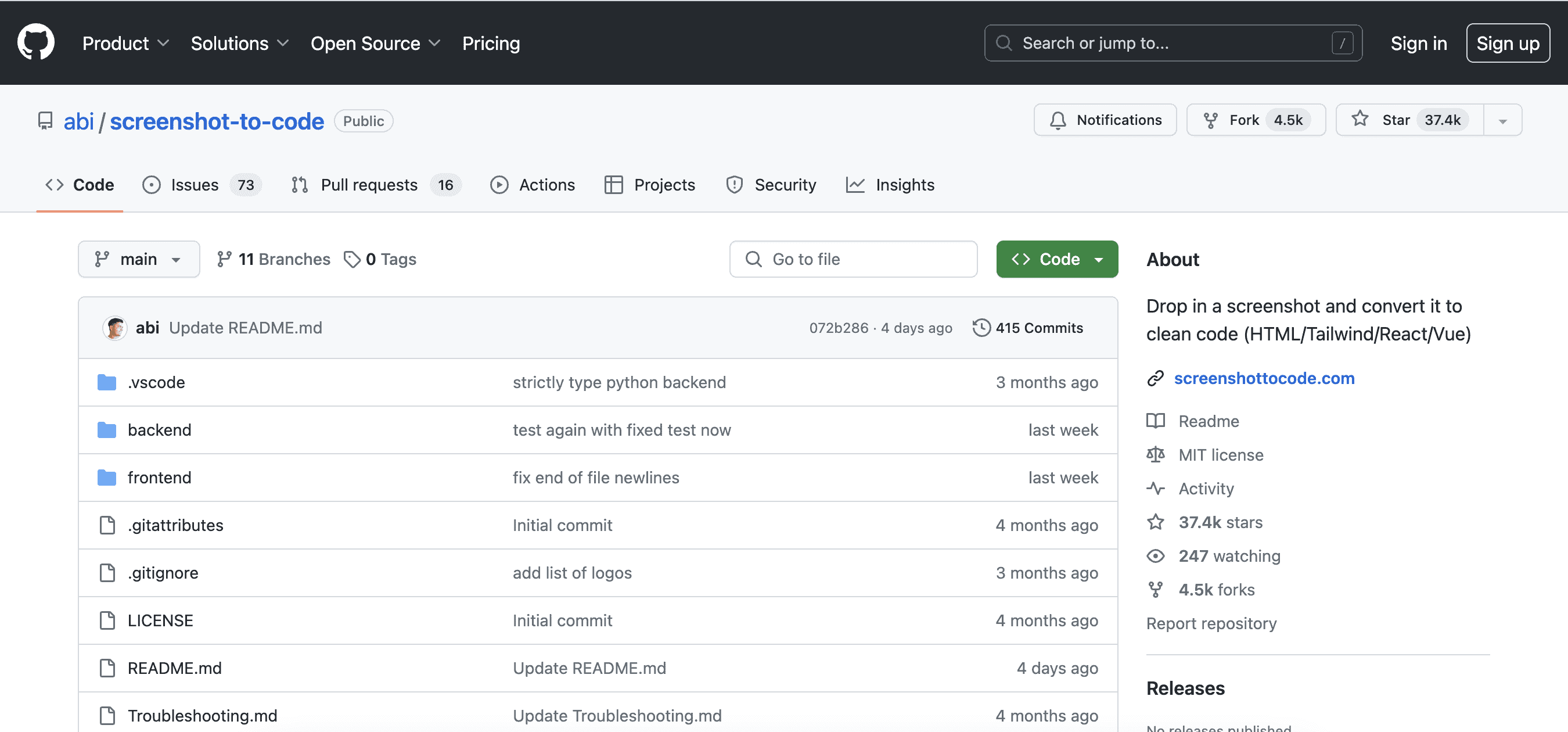Click the README.md file icon
Image resolution: width=1568 pixels, height=732 pixels.
(x=107, y=668)
